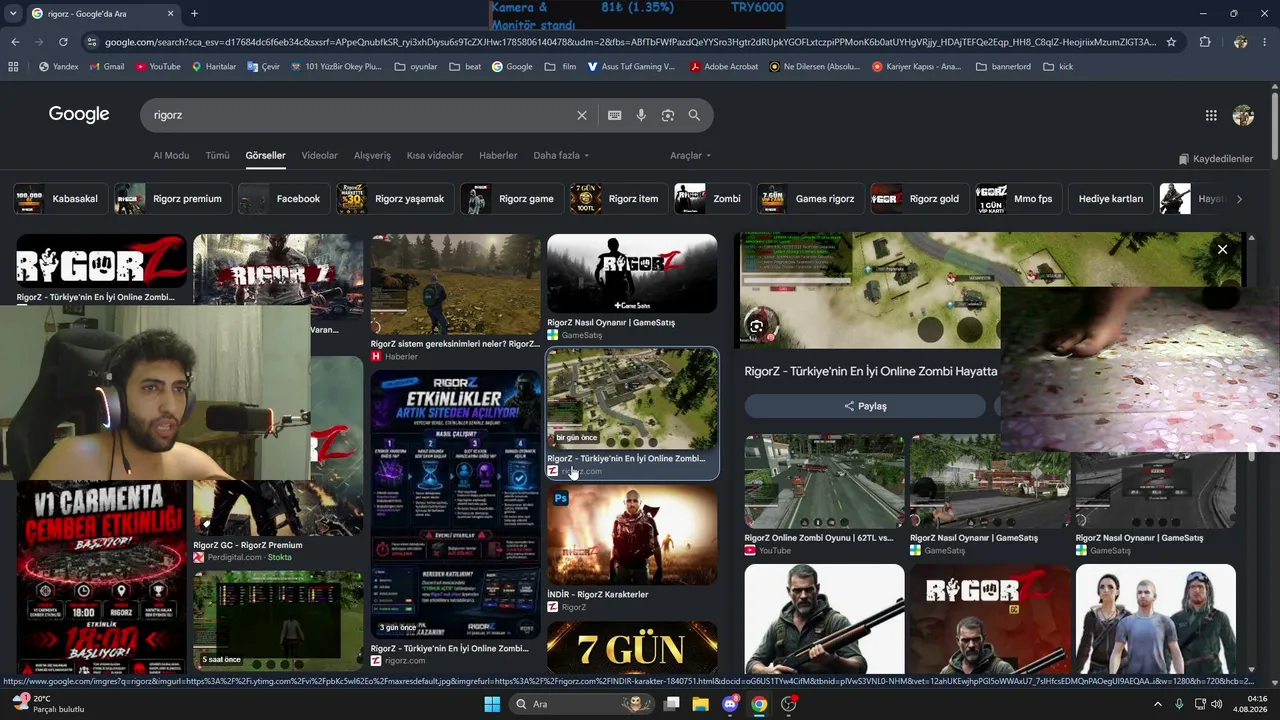This screenshot has height=720, width=1280.
Task: Open a new browser tab
Action: tap(194, 14)
